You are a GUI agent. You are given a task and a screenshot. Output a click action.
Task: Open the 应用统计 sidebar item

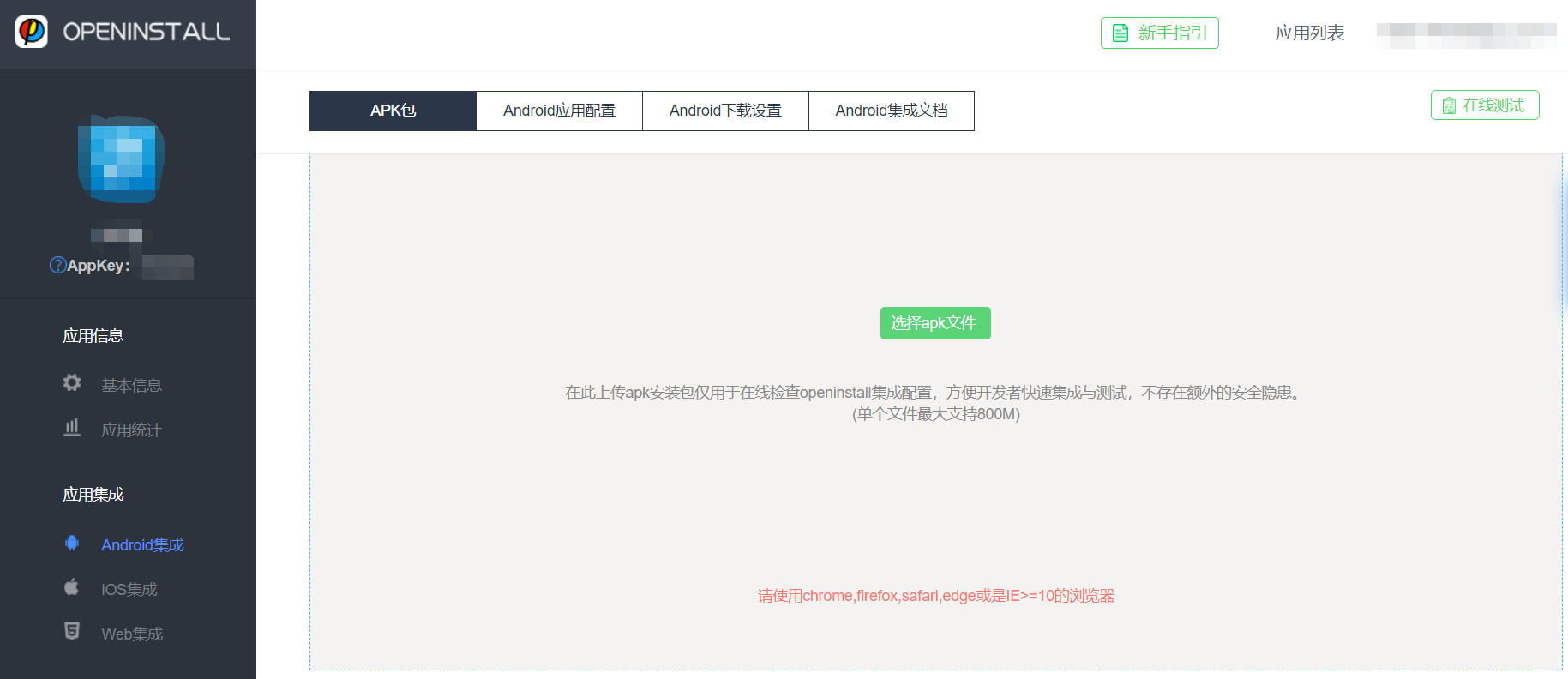coord(131,430)
